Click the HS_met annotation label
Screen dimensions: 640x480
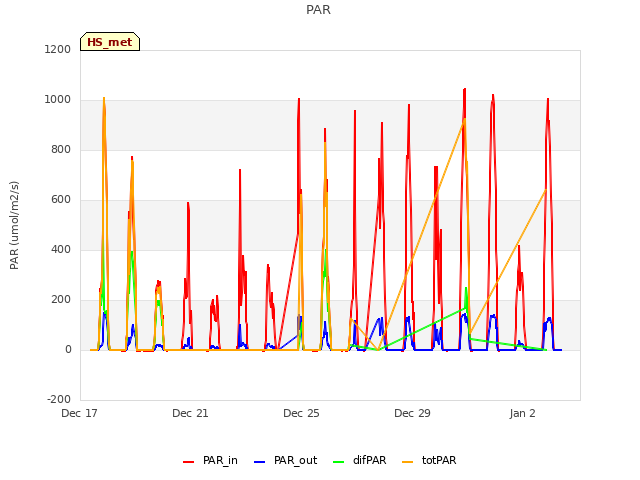(110, 42)
